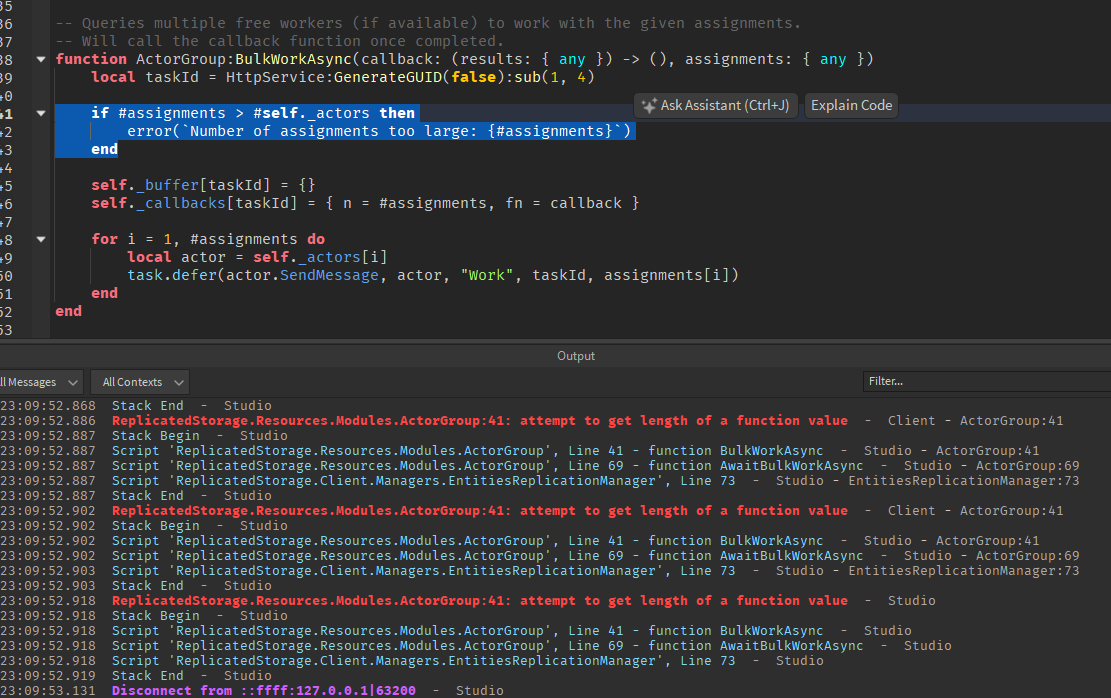Click the 'local taskId = HttpService:GenerateGUID' line
Viewport: 1111px width, 698px height.
tap(343, 77)
